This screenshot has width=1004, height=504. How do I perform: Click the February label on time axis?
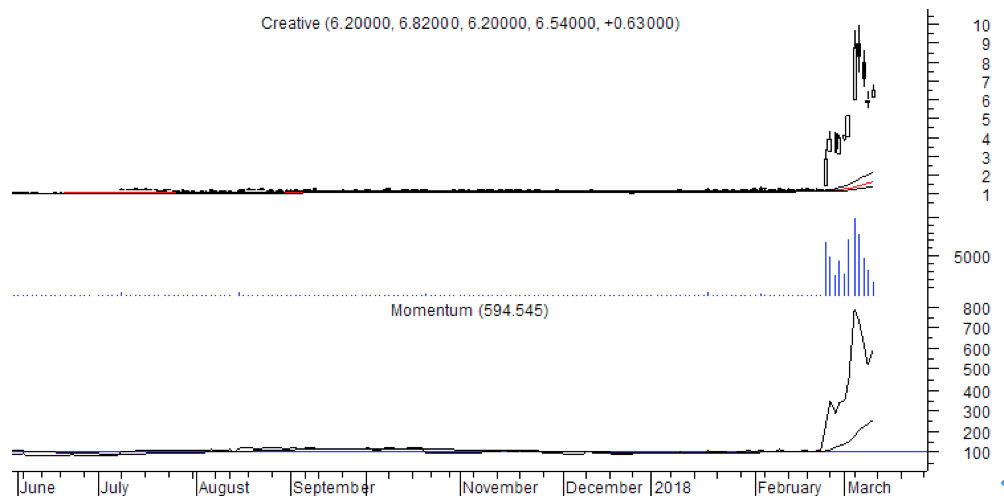[789, 488]
